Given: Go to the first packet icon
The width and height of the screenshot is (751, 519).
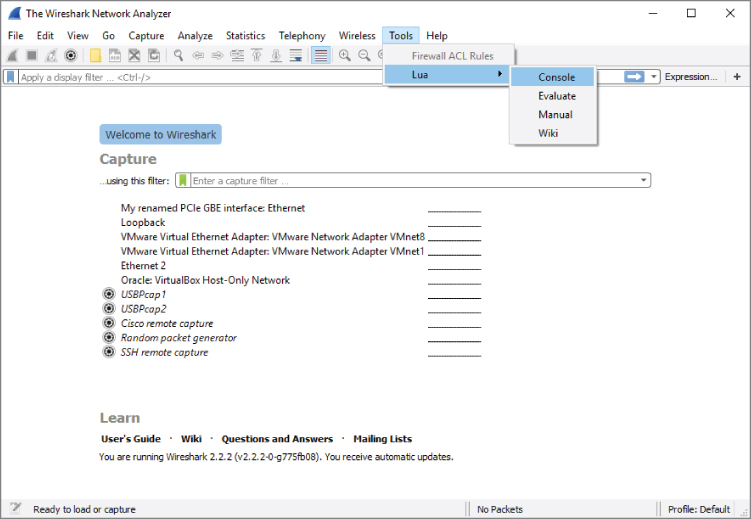Looking at the screenshot, I should (x=257, y=56).
